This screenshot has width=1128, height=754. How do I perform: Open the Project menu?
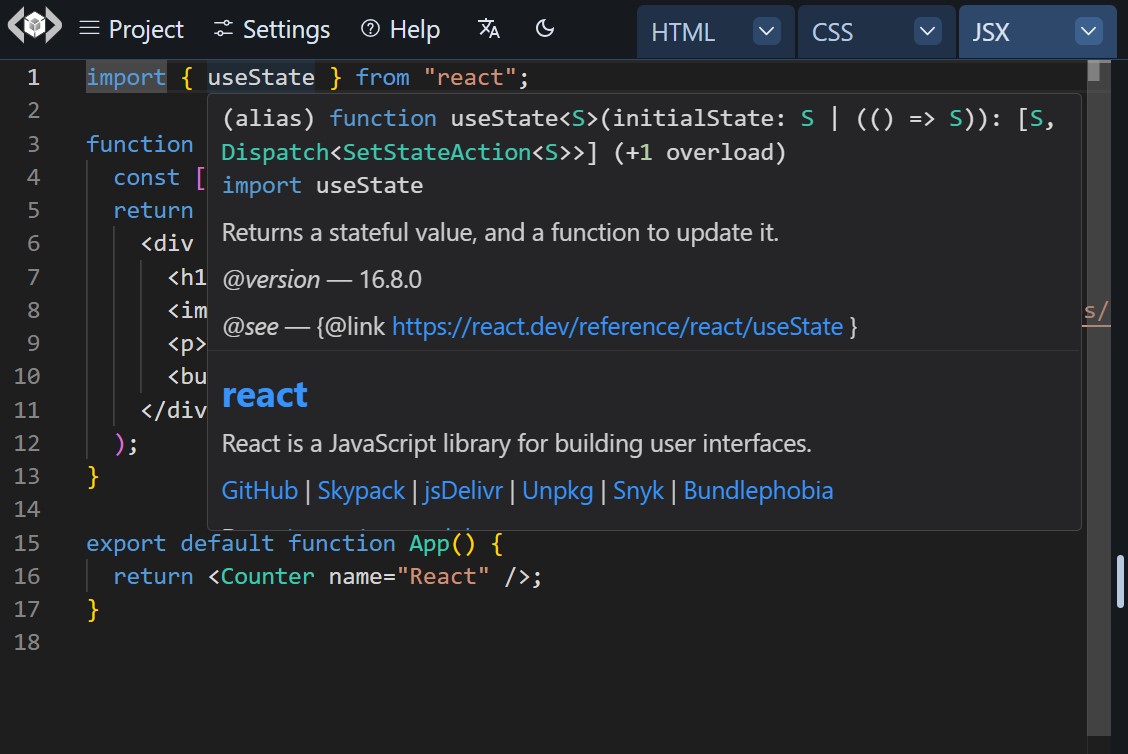click(x=145, y=29)
